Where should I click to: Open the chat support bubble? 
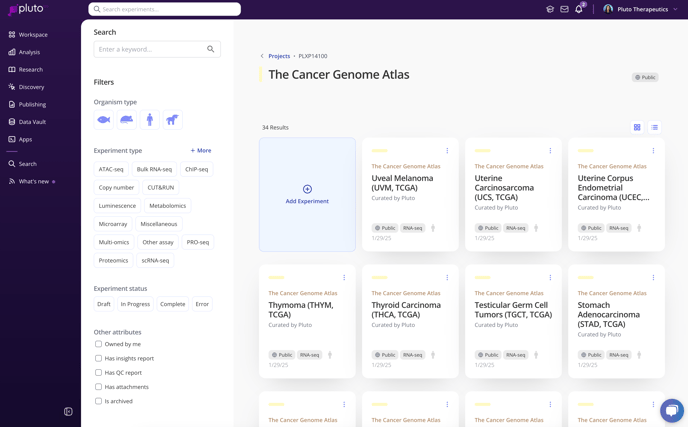[x=672, y=411]
